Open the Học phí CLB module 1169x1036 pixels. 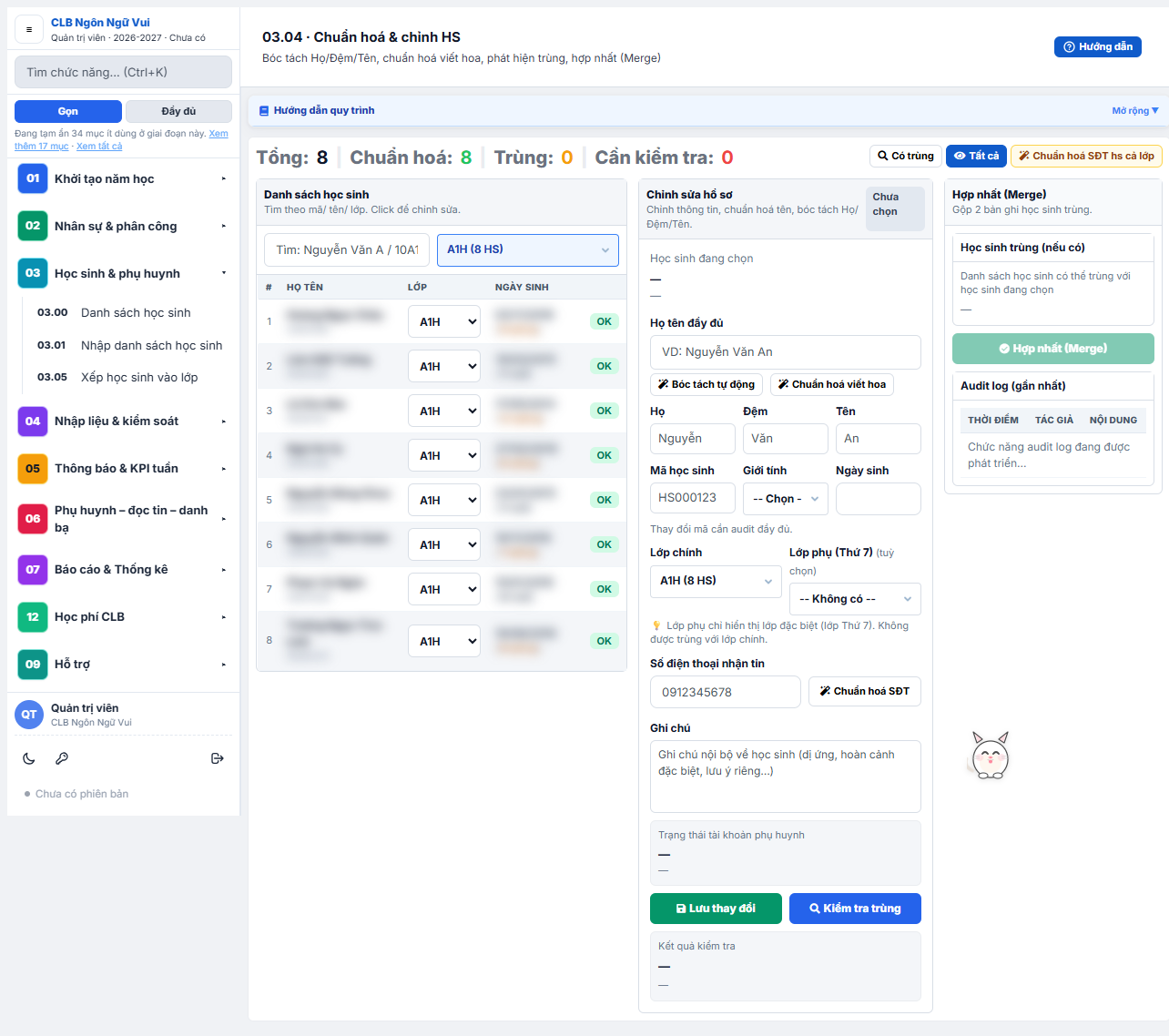click(123, 617)
